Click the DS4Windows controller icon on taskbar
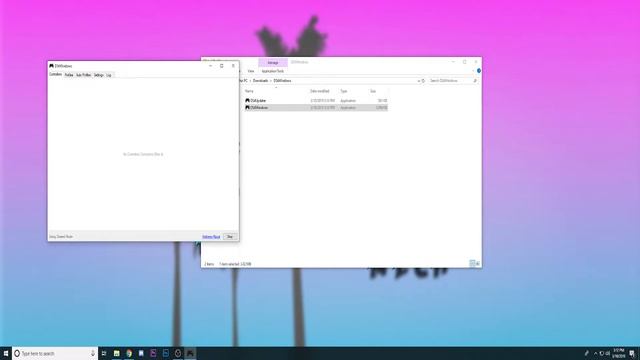 190,353
